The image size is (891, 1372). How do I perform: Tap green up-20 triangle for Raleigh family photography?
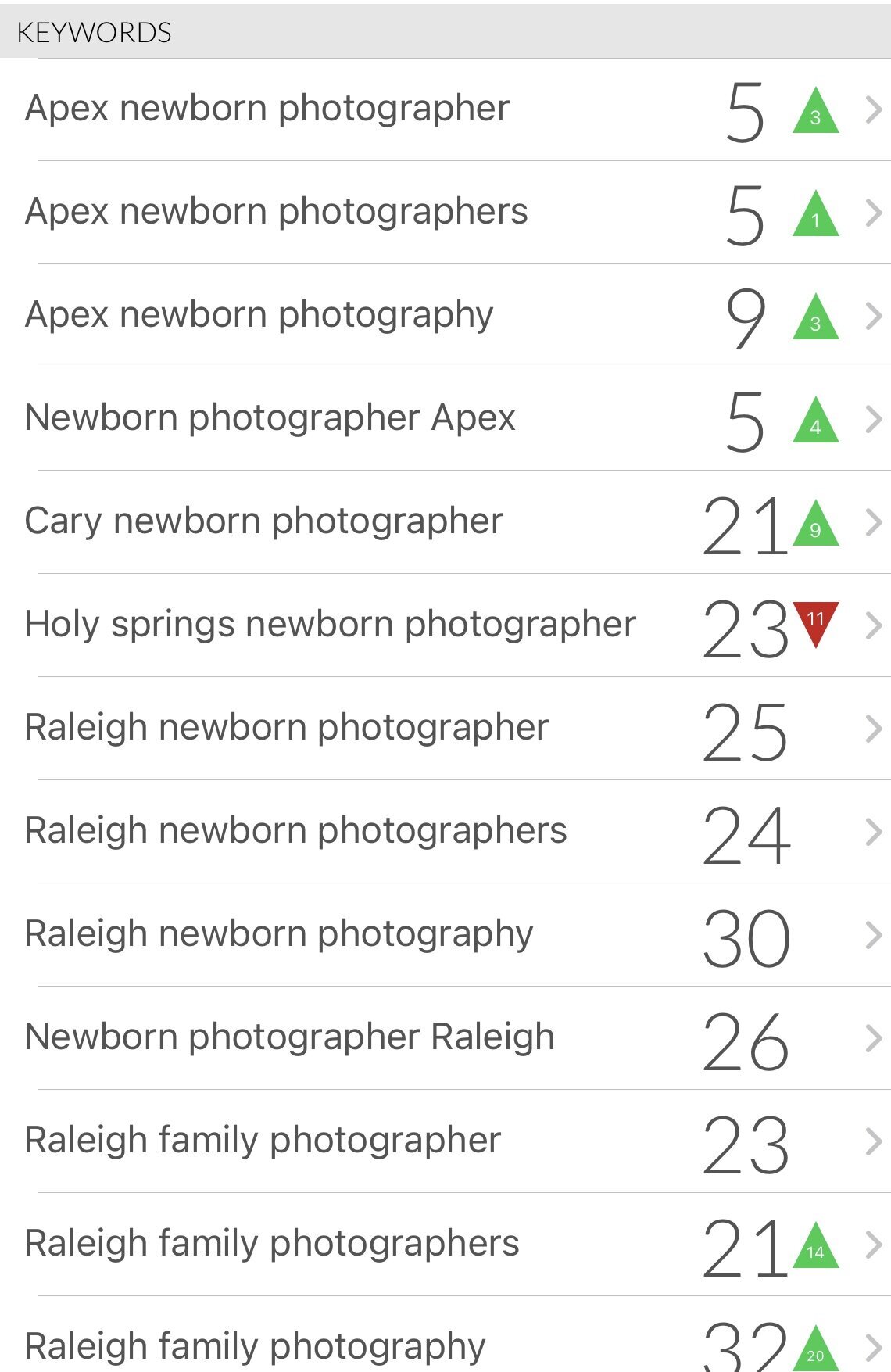[815, 1351]
